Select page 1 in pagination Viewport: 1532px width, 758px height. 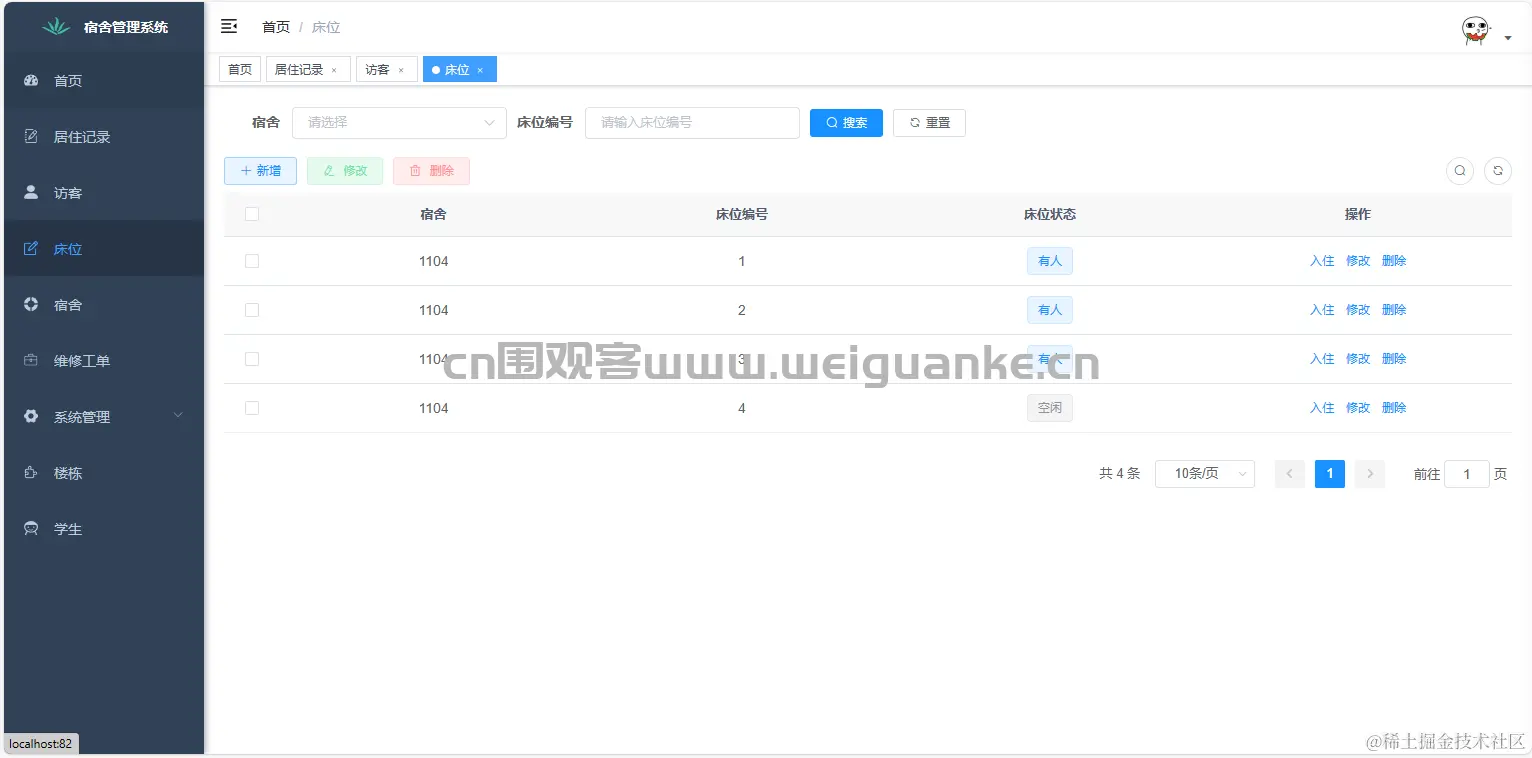pos(1330,474)
